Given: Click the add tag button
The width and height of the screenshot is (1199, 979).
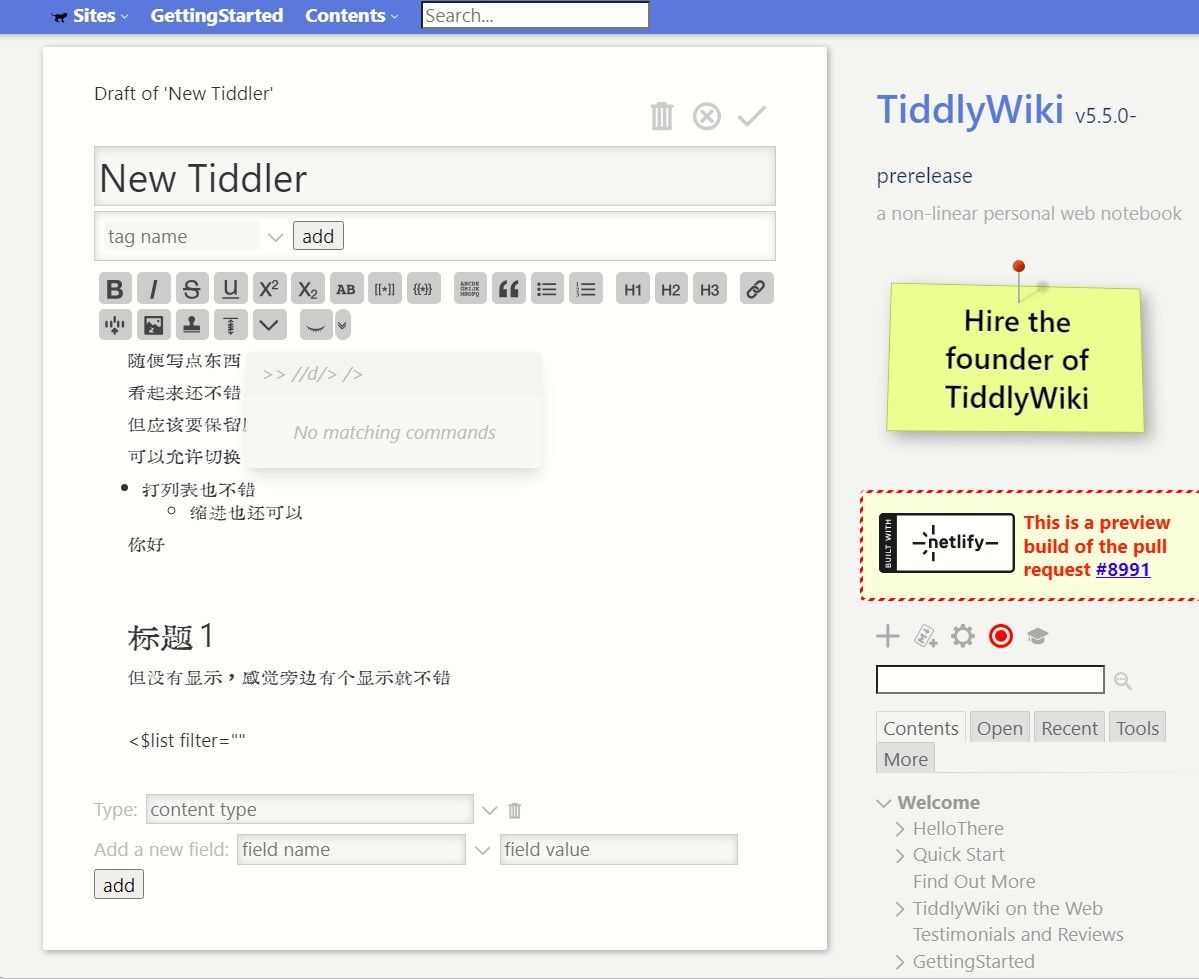Looking at the screenshot, I should 318,236.
